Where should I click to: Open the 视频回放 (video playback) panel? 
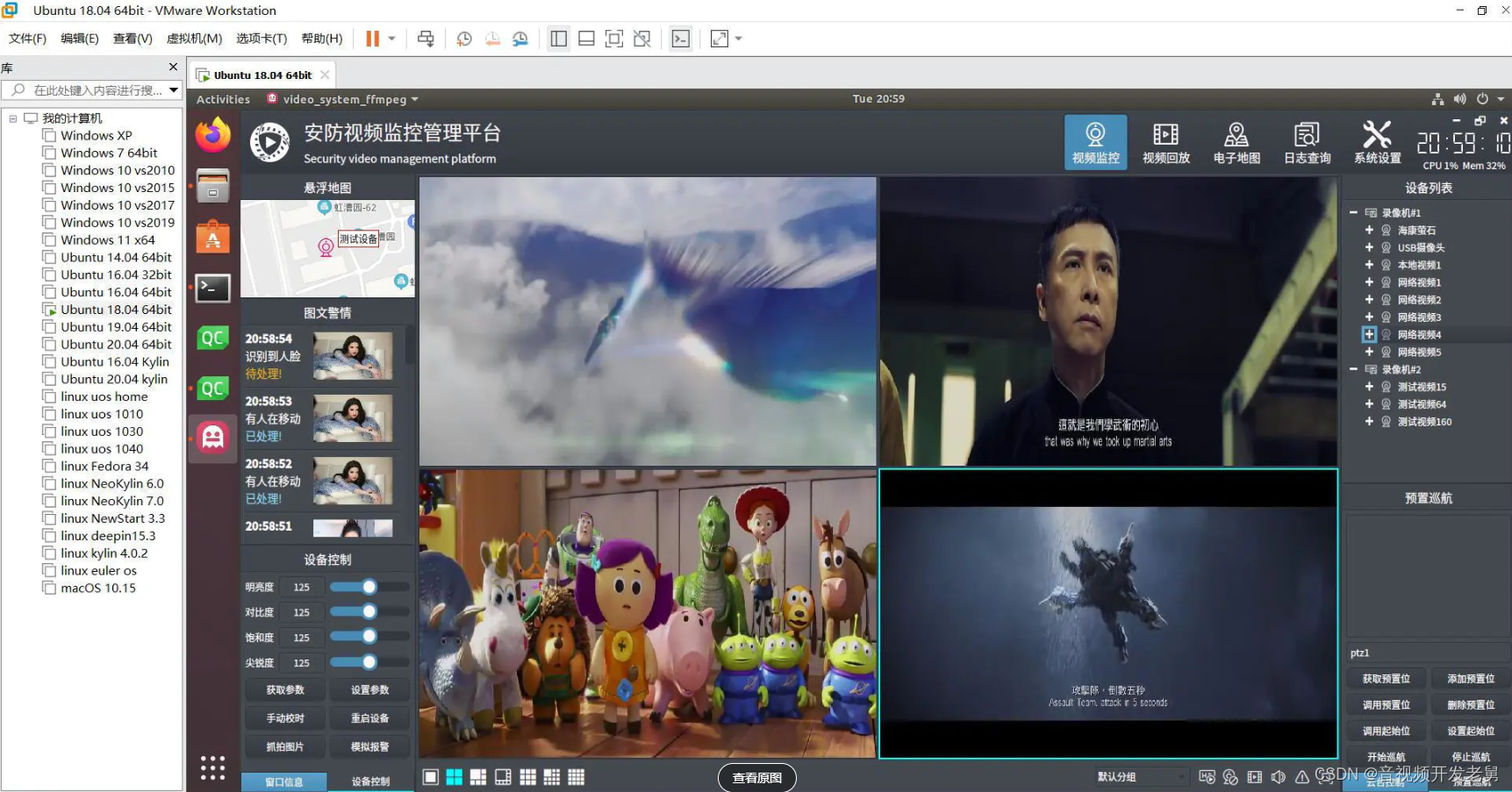coord(1165,141)
